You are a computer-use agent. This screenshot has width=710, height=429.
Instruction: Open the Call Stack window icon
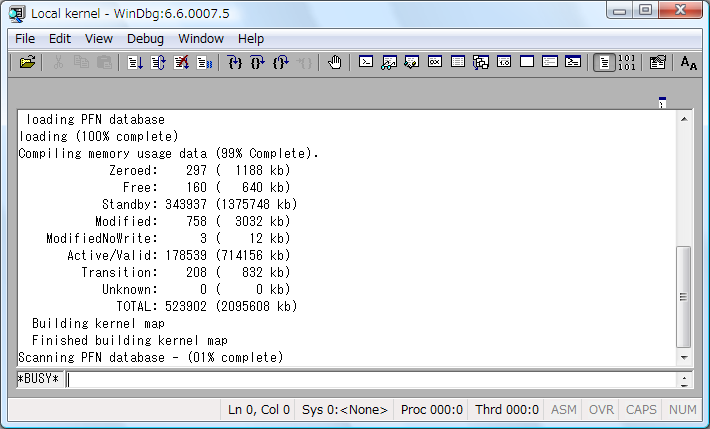click(481, 62)
